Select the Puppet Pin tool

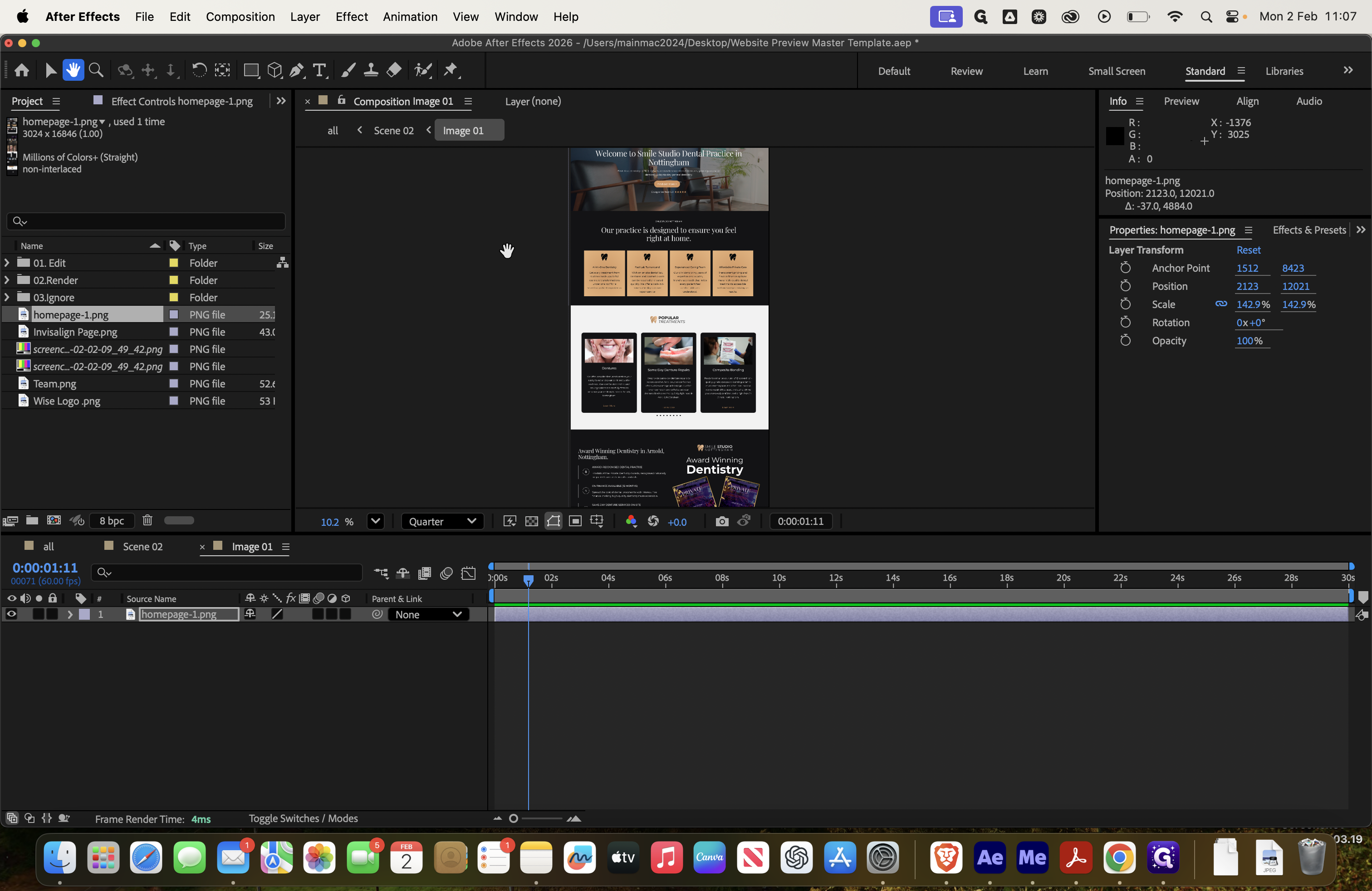point(451,70)
